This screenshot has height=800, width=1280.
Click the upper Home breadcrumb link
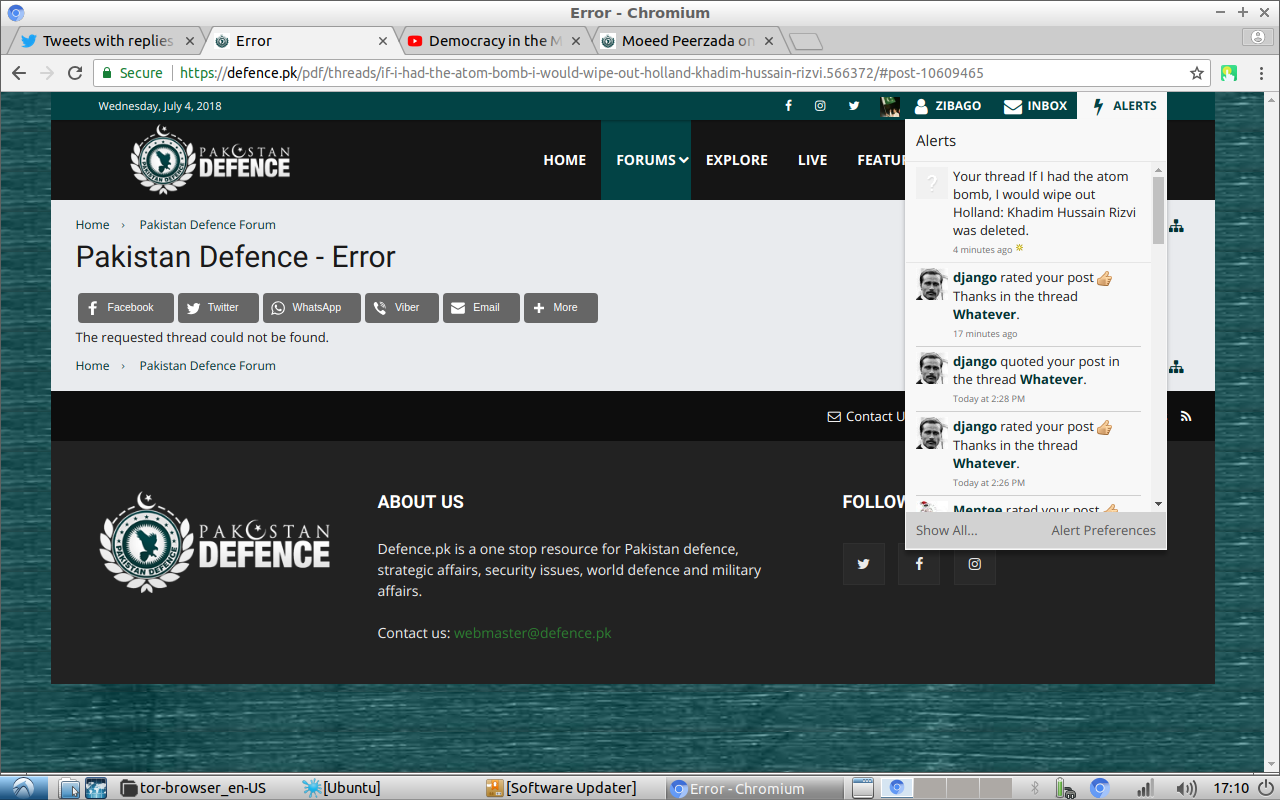click(93, 225)
